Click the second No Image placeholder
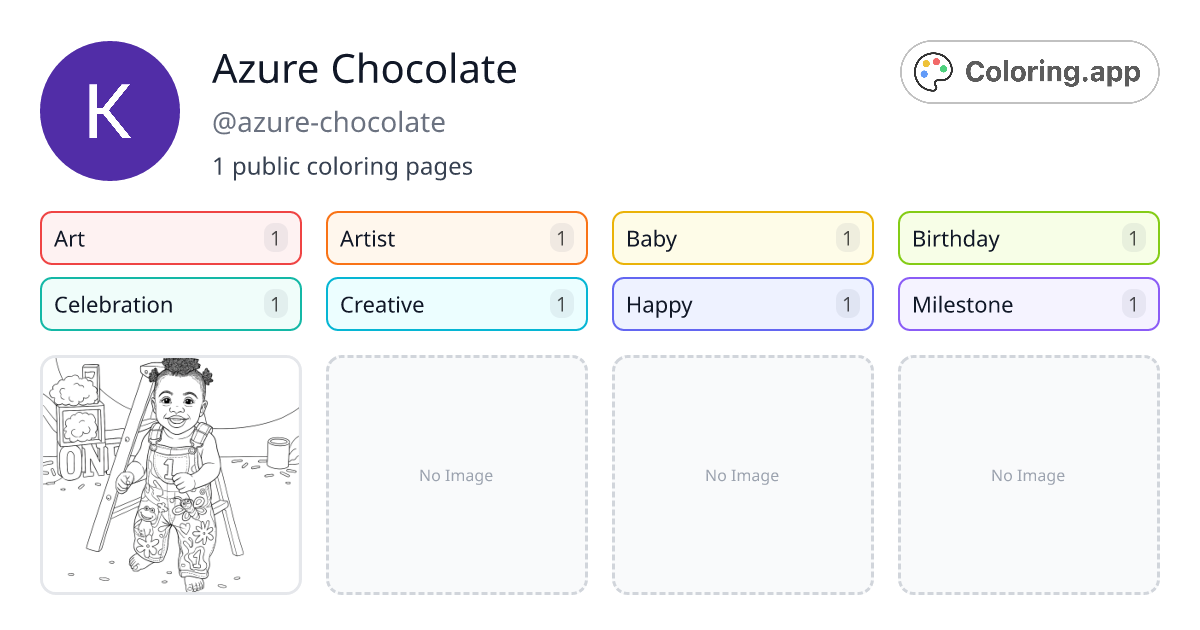Viewport: 1200px width, 630px height. [742, 475]
